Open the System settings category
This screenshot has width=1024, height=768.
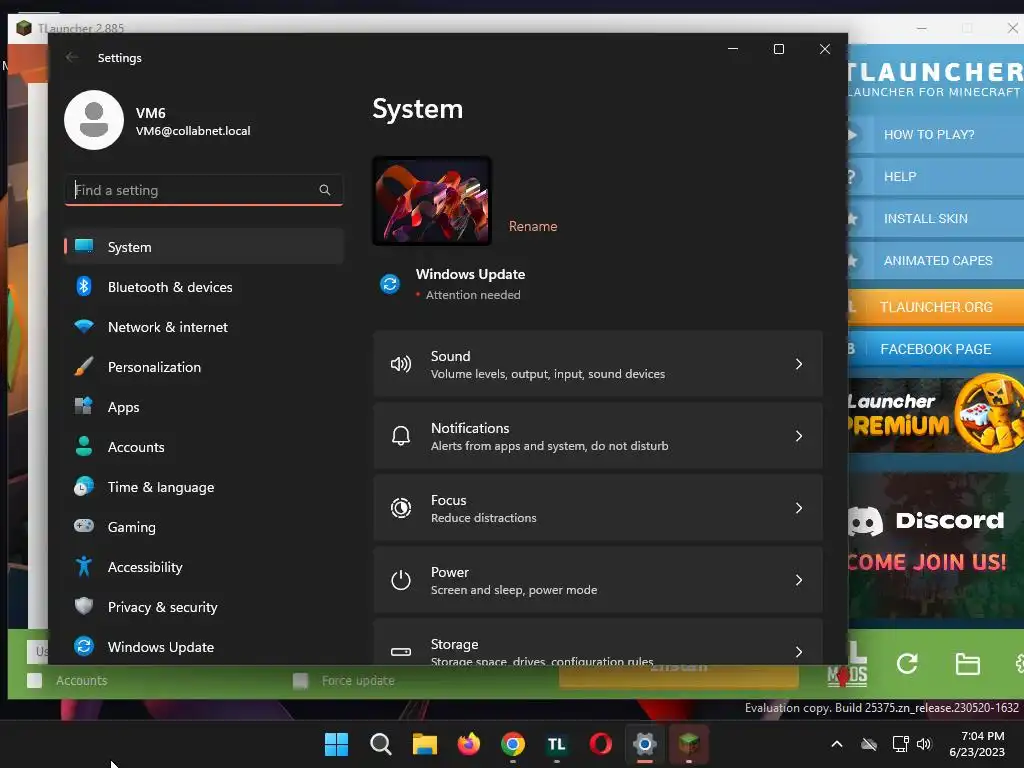(204, 247)
